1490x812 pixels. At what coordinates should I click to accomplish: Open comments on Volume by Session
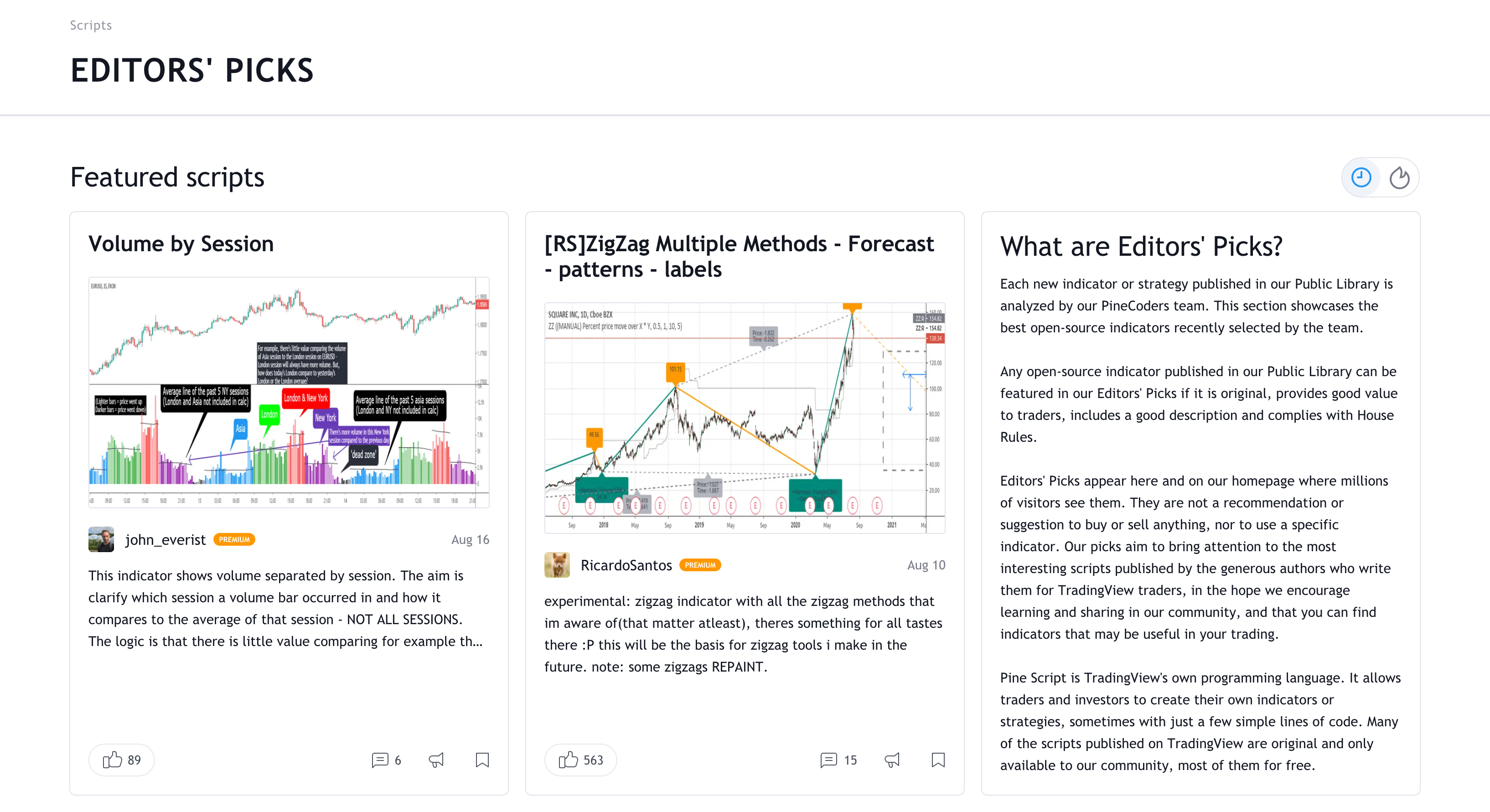386,760
